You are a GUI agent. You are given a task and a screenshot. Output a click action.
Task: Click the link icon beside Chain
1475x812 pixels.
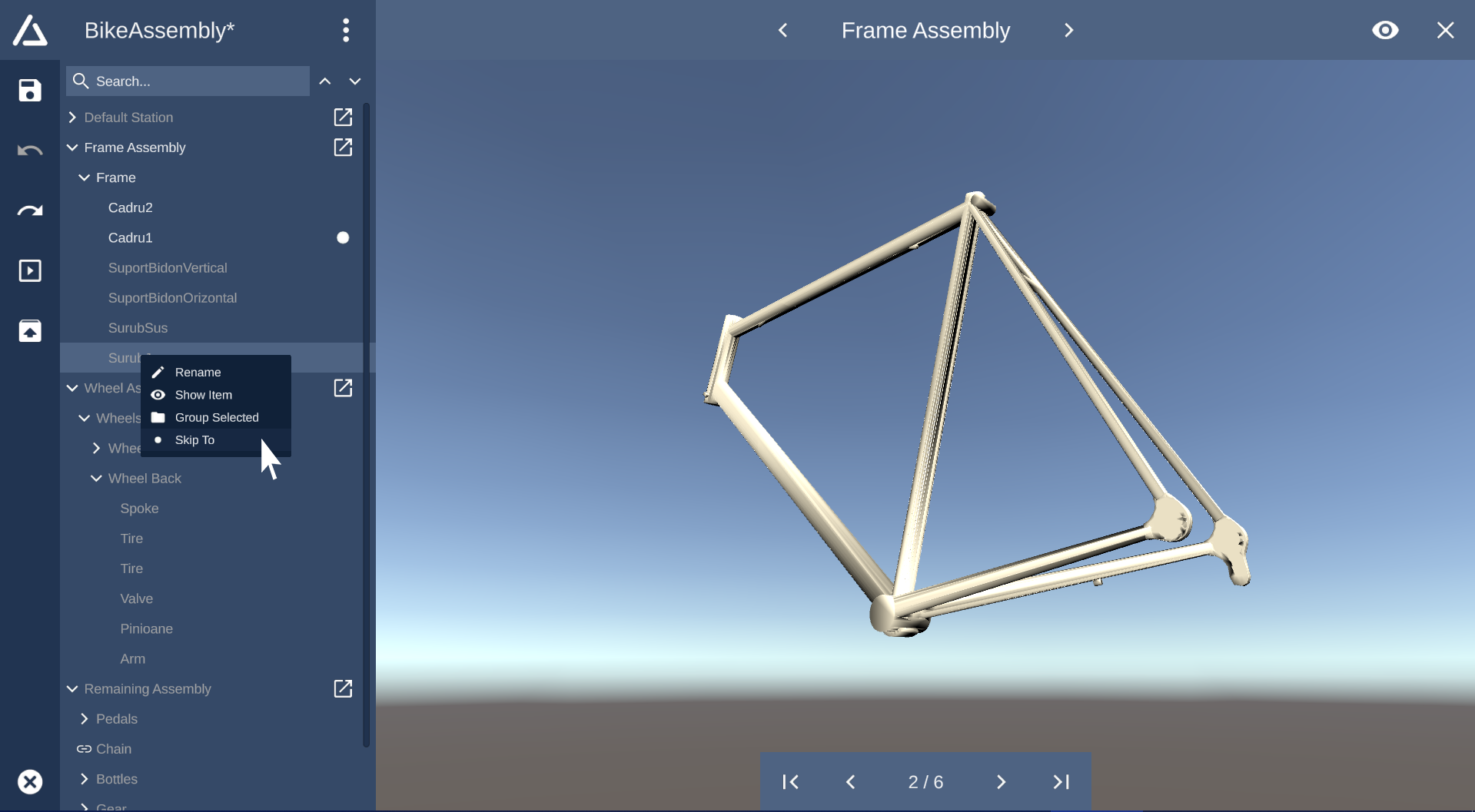(84, 749)
